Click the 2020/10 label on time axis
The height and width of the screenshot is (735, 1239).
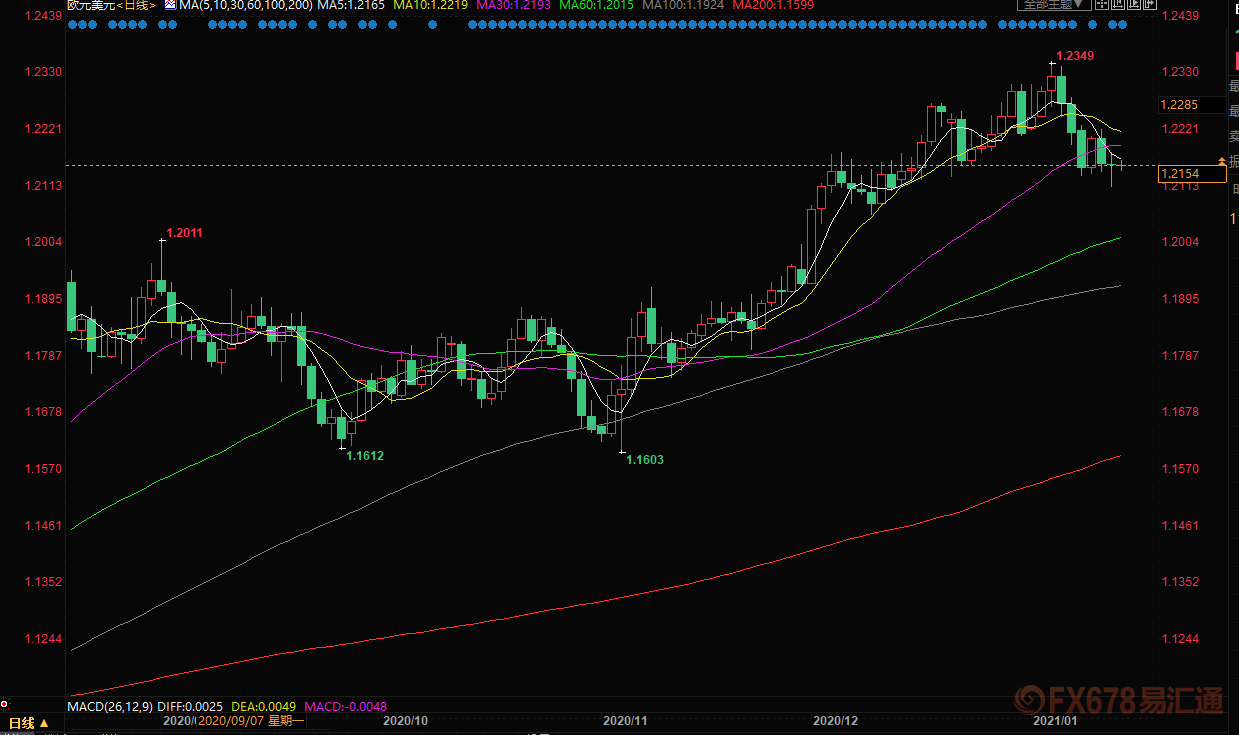[406, 721]
